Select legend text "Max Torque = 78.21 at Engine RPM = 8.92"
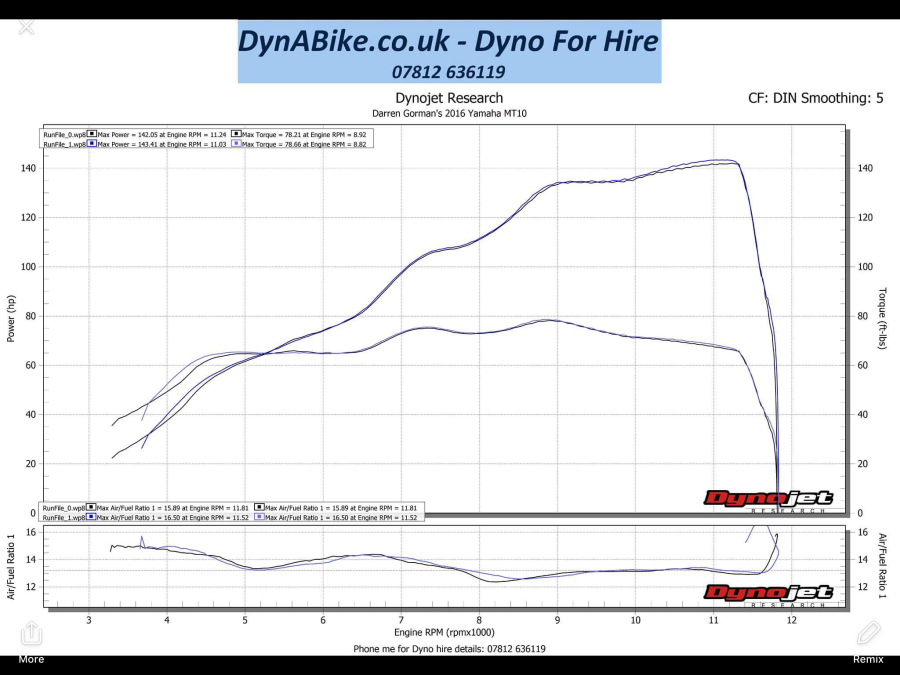The height and width of the screenshot is (675, 900). tap(304, 134)
